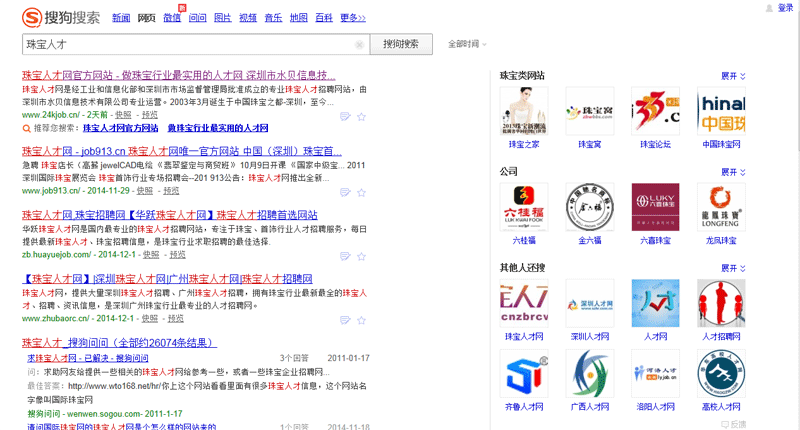Open the 珠宝人才_搜狗问问 result title

coord(119,343)
